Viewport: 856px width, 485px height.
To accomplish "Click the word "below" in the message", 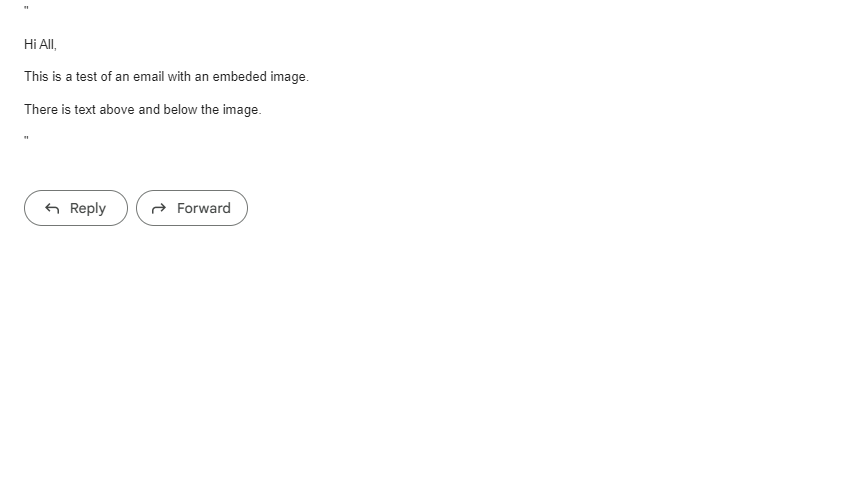I will coord(180,109).
